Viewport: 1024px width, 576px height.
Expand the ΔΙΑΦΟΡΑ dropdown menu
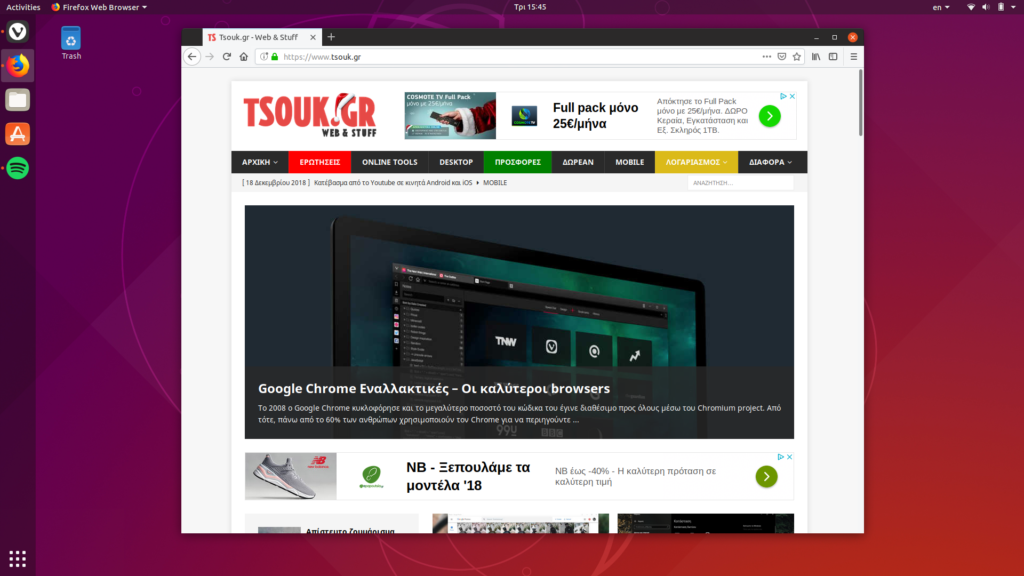tap(770, 162)
